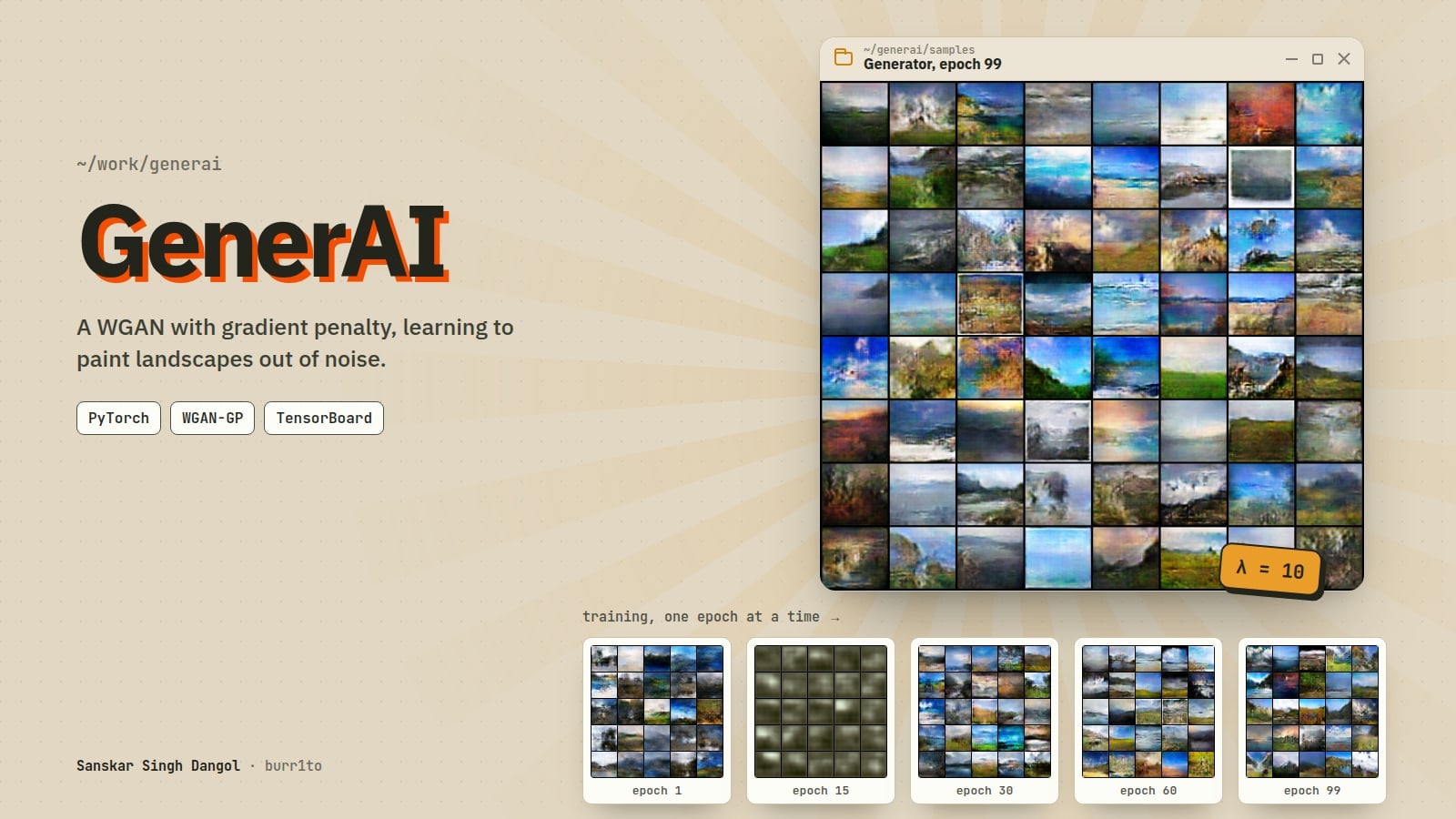Open the epoch 60 thumbnail
Image resolution: width=1456 pixels, height=819 pixels.
tap(1148, 721)
